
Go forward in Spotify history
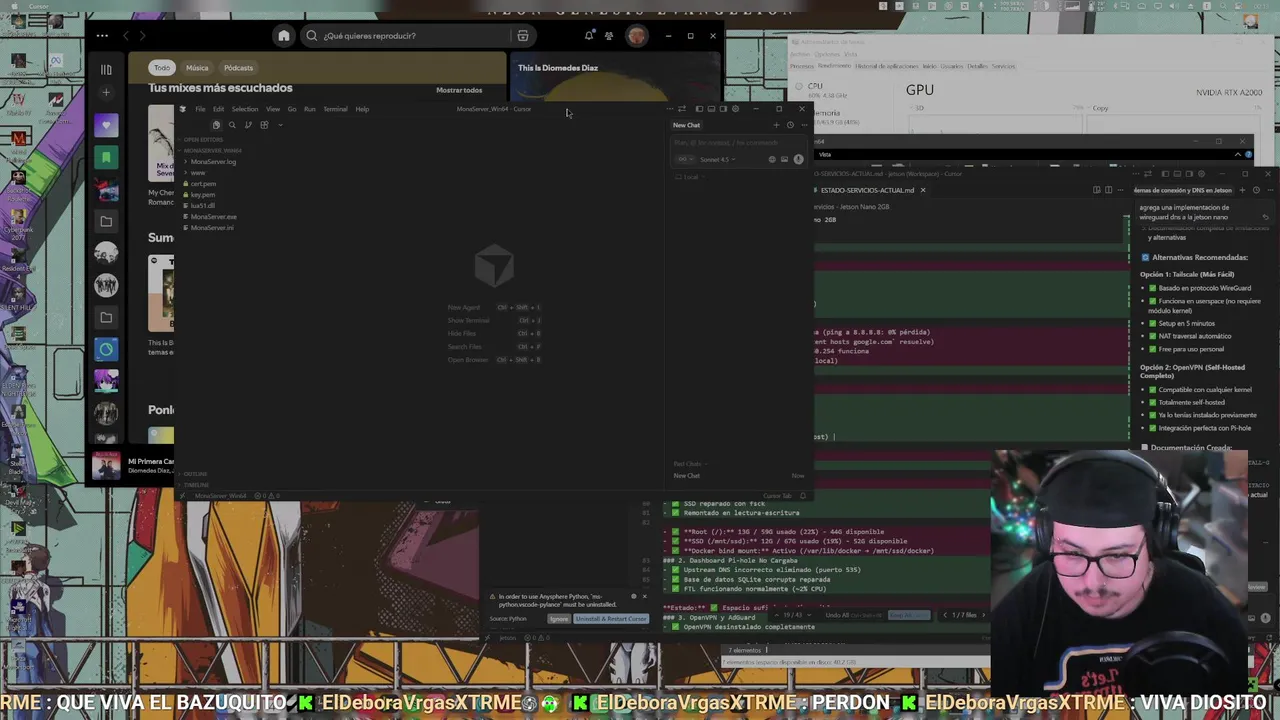143,36
